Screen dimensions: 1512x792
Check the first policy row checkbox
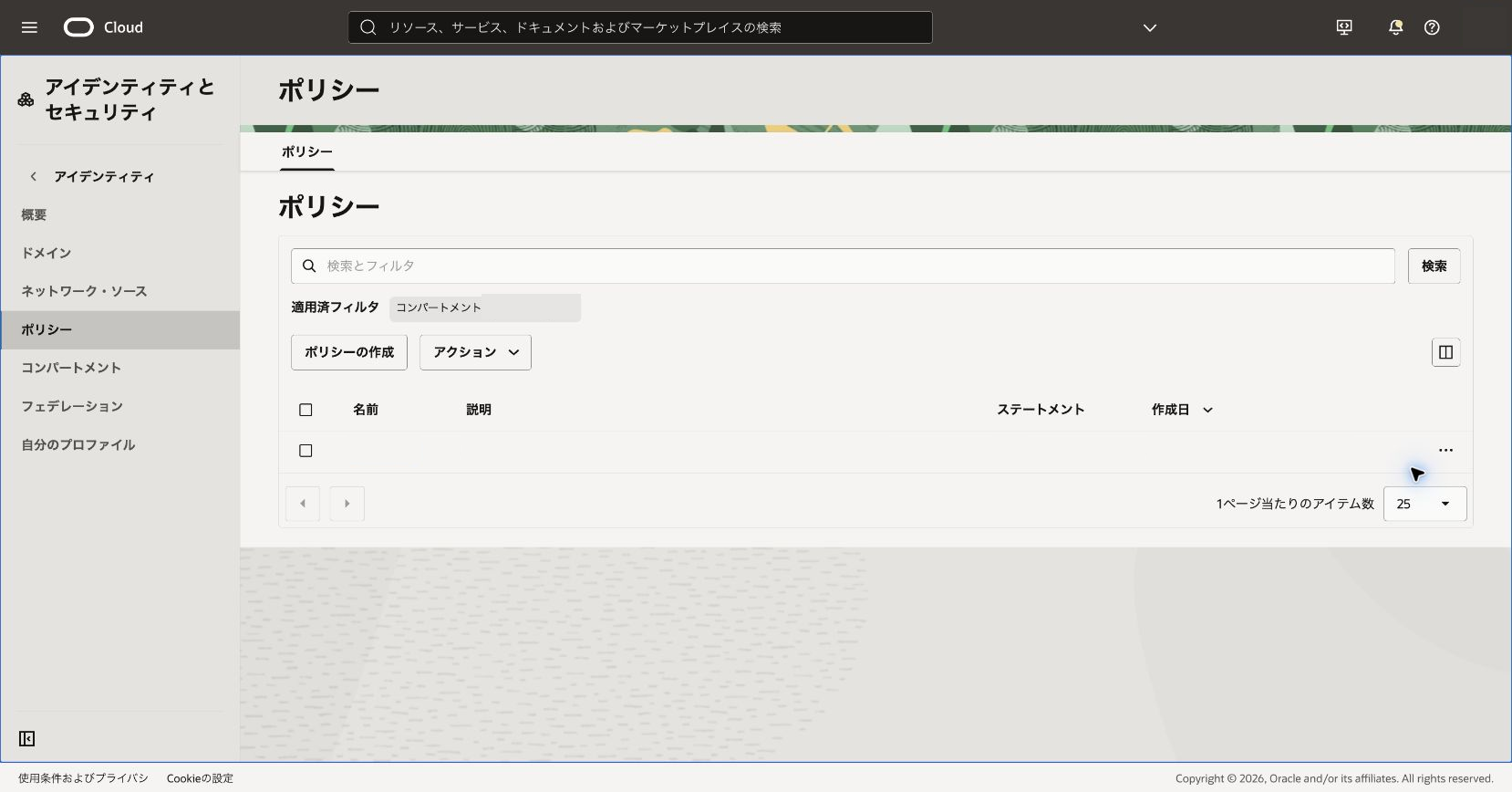[x=306, y=451]
